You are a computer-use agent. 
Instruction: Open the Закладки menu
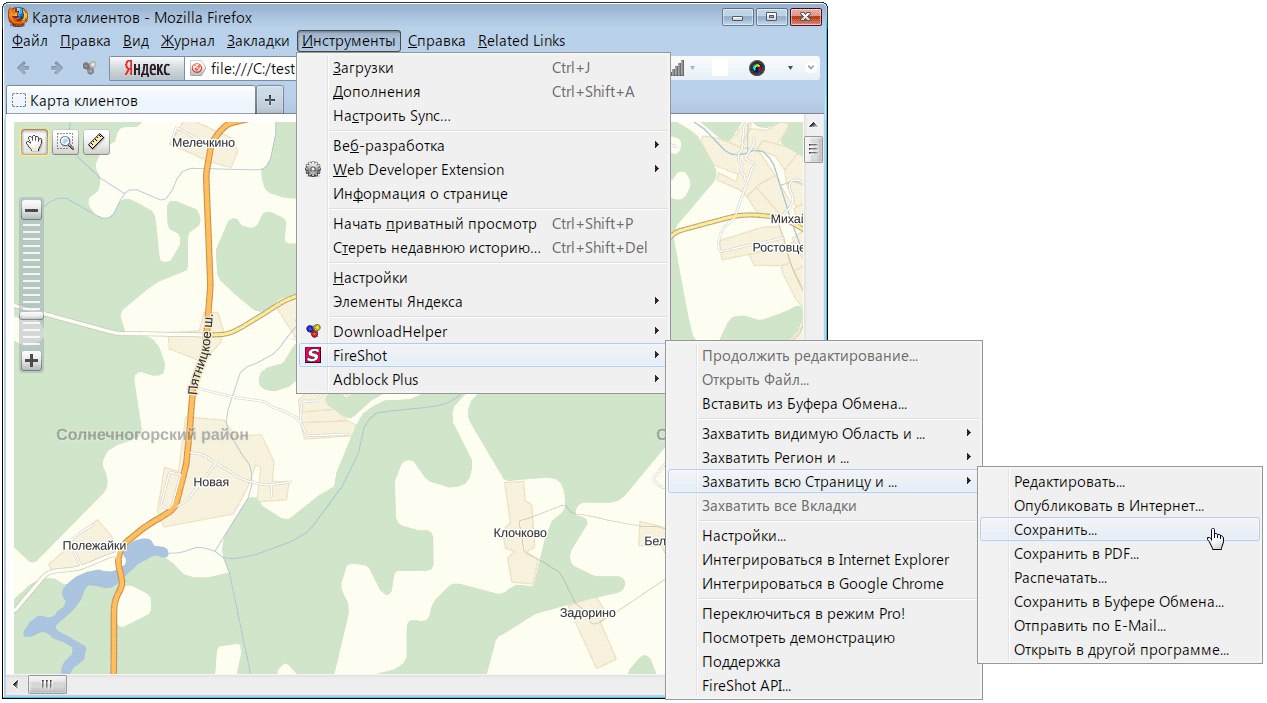[x=258, y=41]
